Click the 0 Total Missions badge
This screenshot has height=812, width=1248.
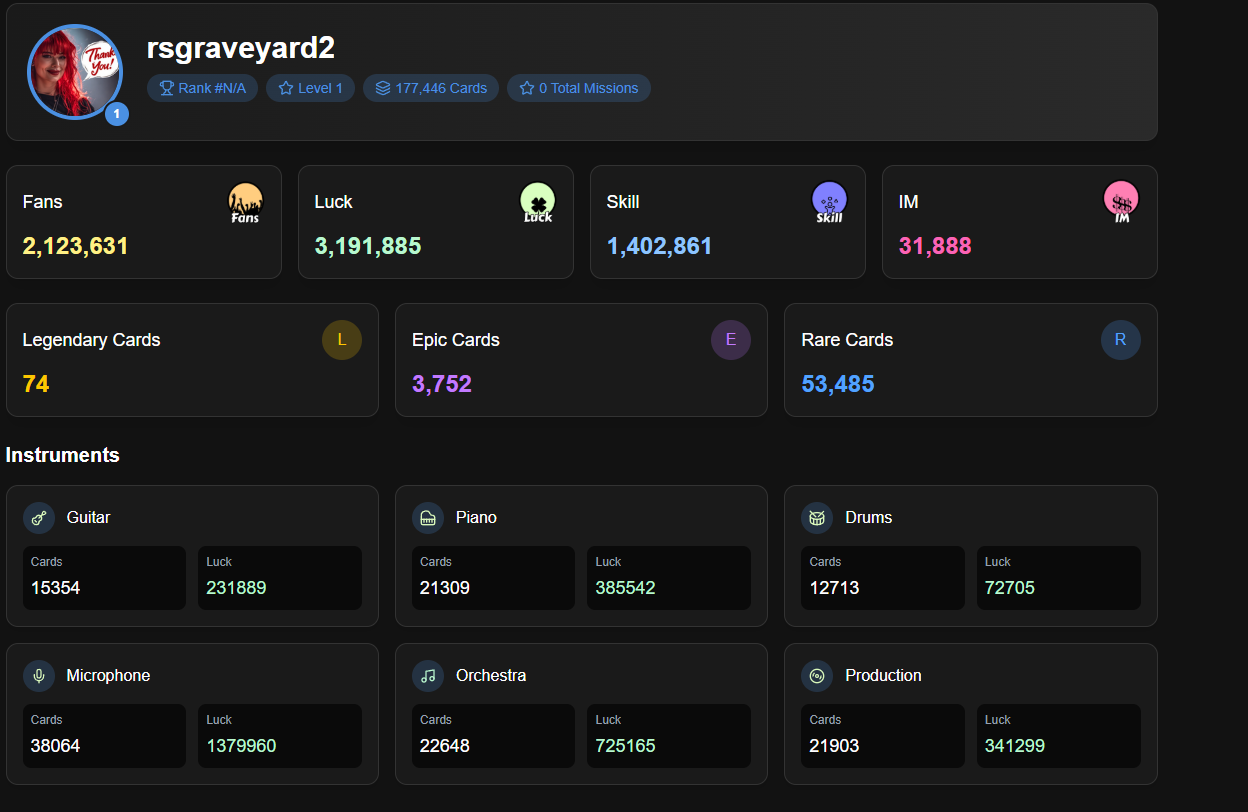click(x=579, y=88)
